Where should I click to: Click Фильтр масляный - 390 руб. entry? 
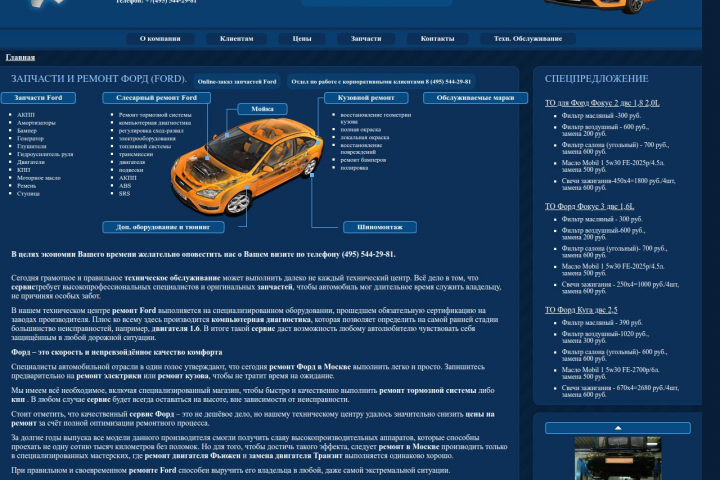click(x=602, y=322)
